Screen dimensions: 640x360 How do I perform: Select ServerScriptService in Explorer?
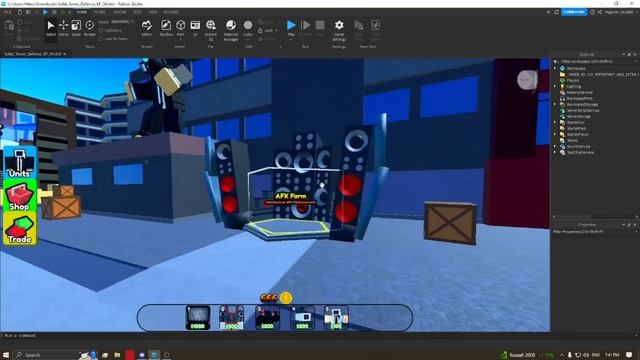coord(582,111)
